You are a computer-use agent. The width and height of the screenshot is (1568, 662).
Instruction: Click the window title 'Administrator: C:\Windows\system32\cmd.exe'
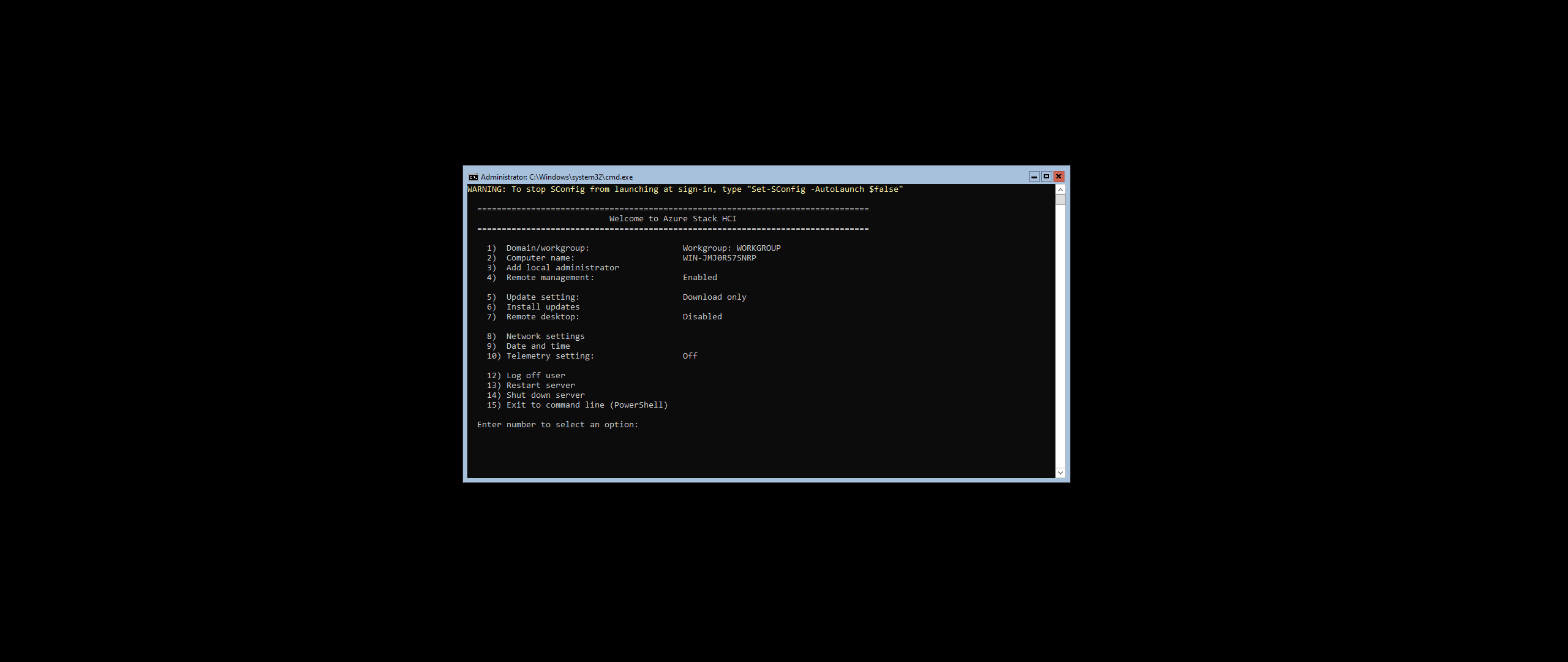tap(556, 177)
